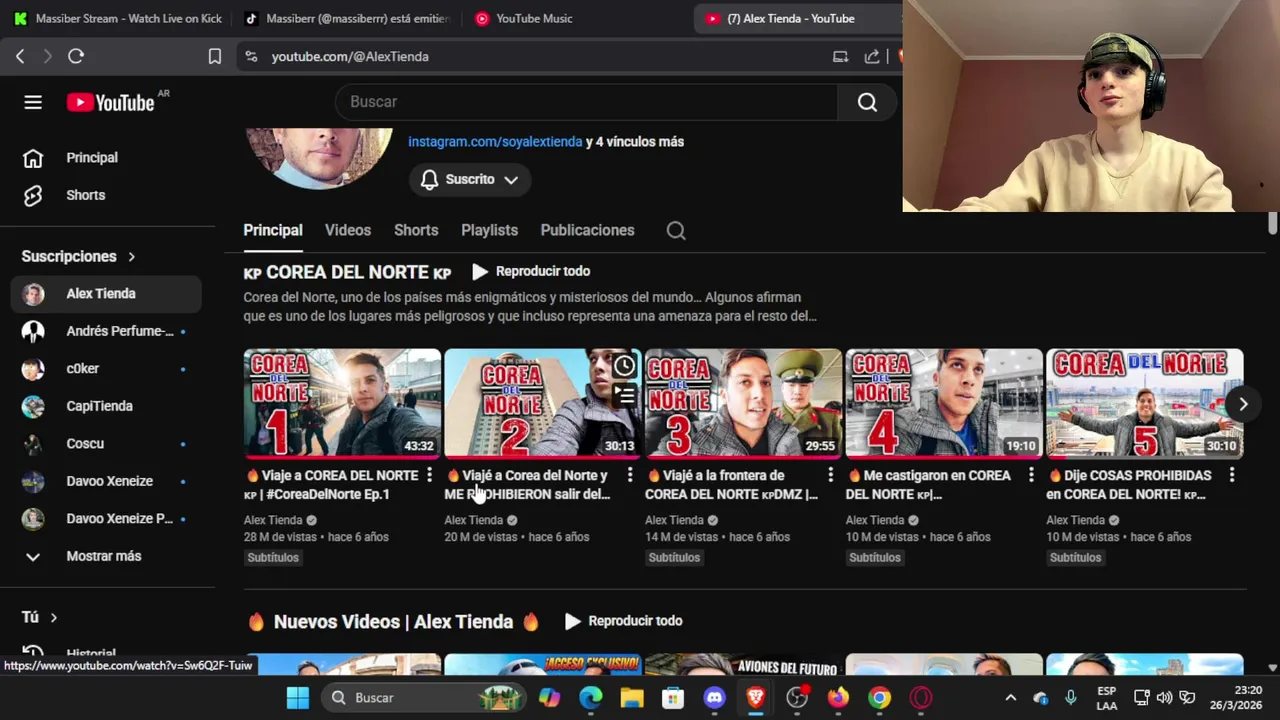Image resolution: width=1280 pixels, height=720 pixels.
Task: Switch to the Shorts channel tab
Action: pos(416,230)
